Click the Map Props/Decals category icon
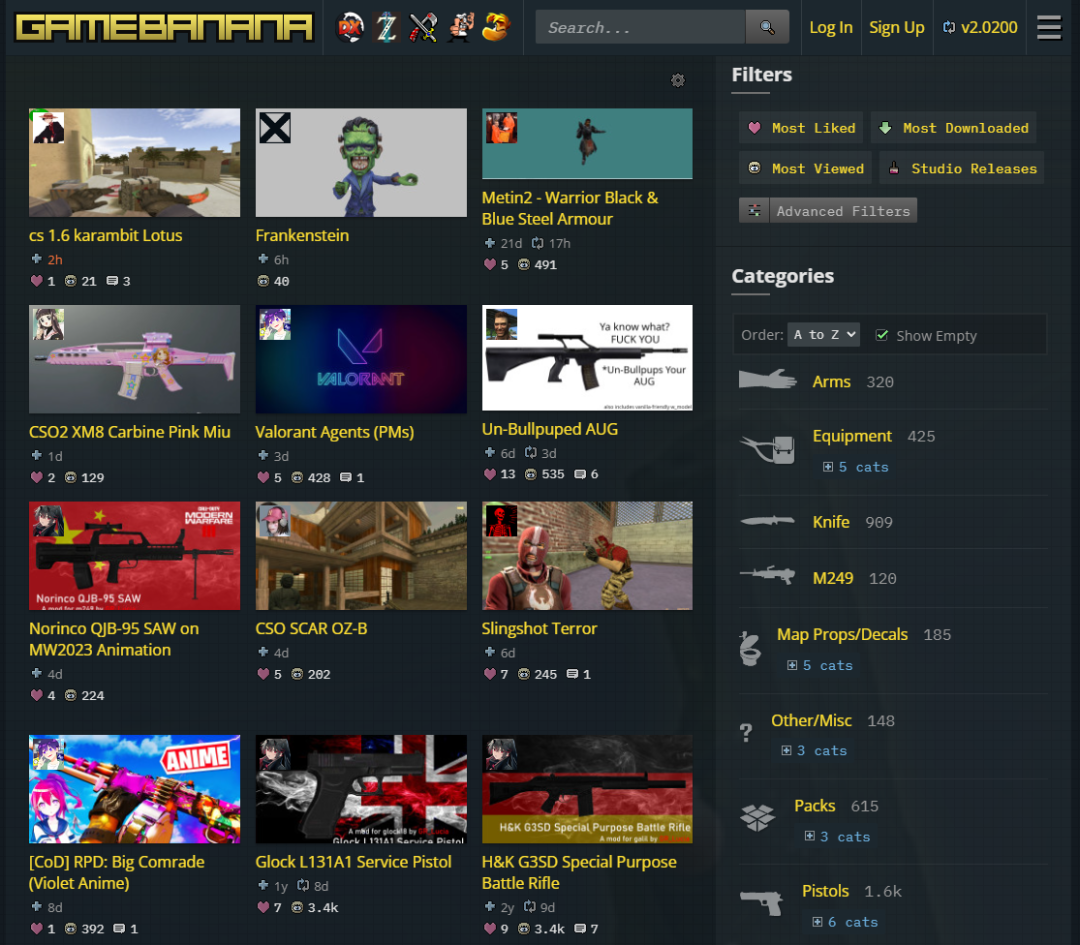Screen dimensions: 1080x945 749,648
